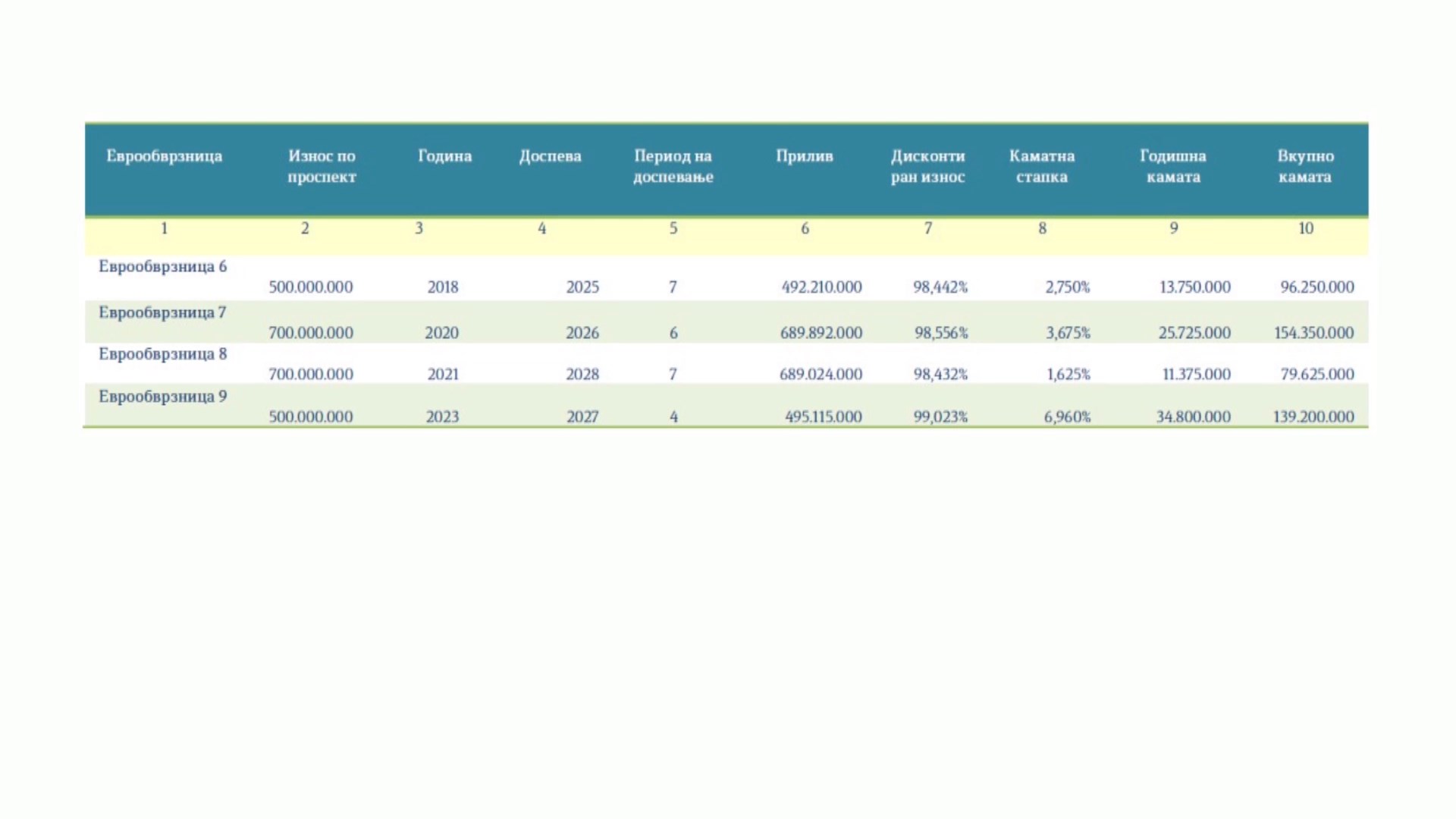Select the Еврообврзница 7 row label

tap(162, 312)
